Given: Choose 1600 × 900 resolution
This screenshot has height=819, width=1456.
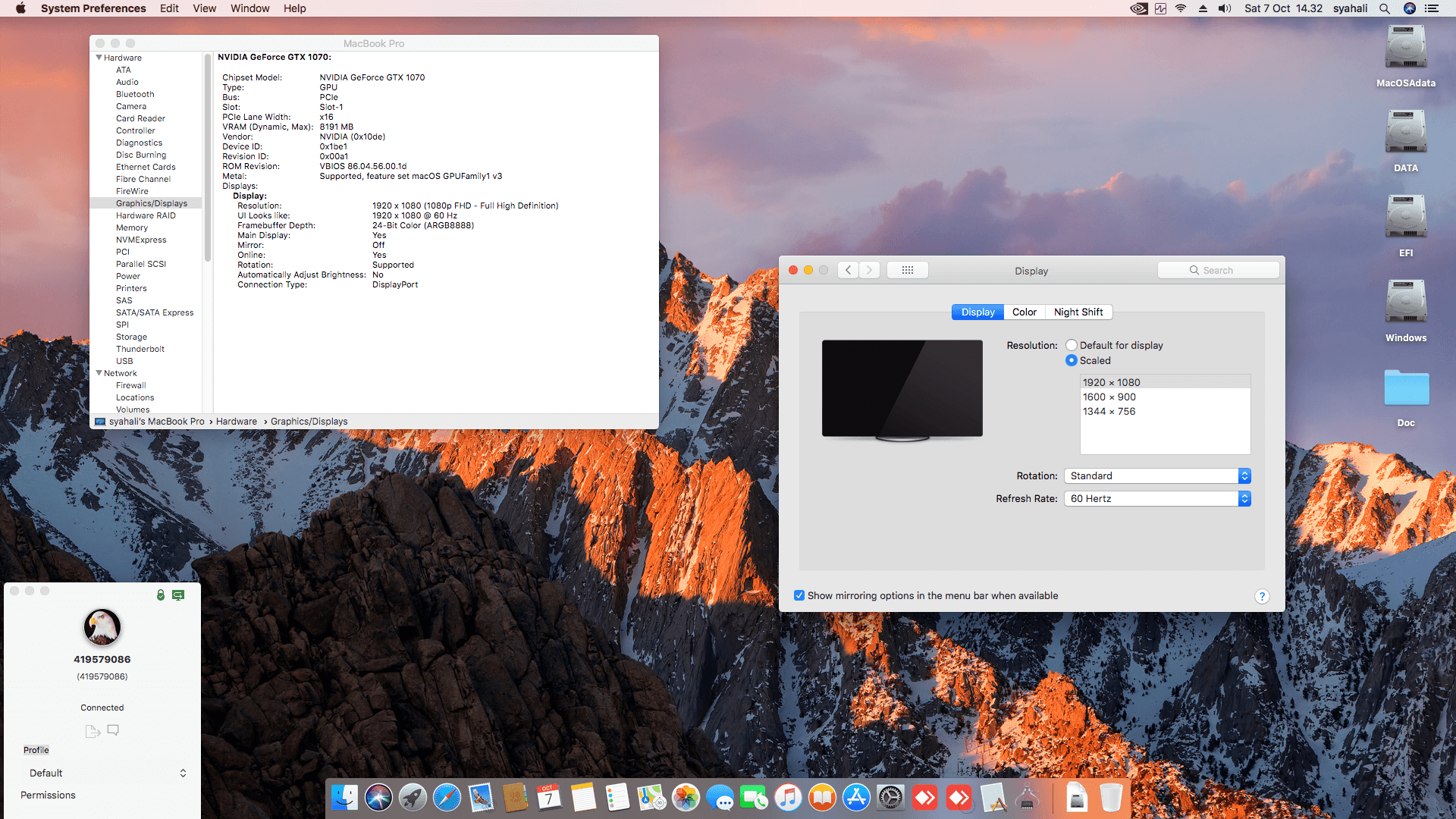Looking at the screenshot, I should (x=1109, y=397).
